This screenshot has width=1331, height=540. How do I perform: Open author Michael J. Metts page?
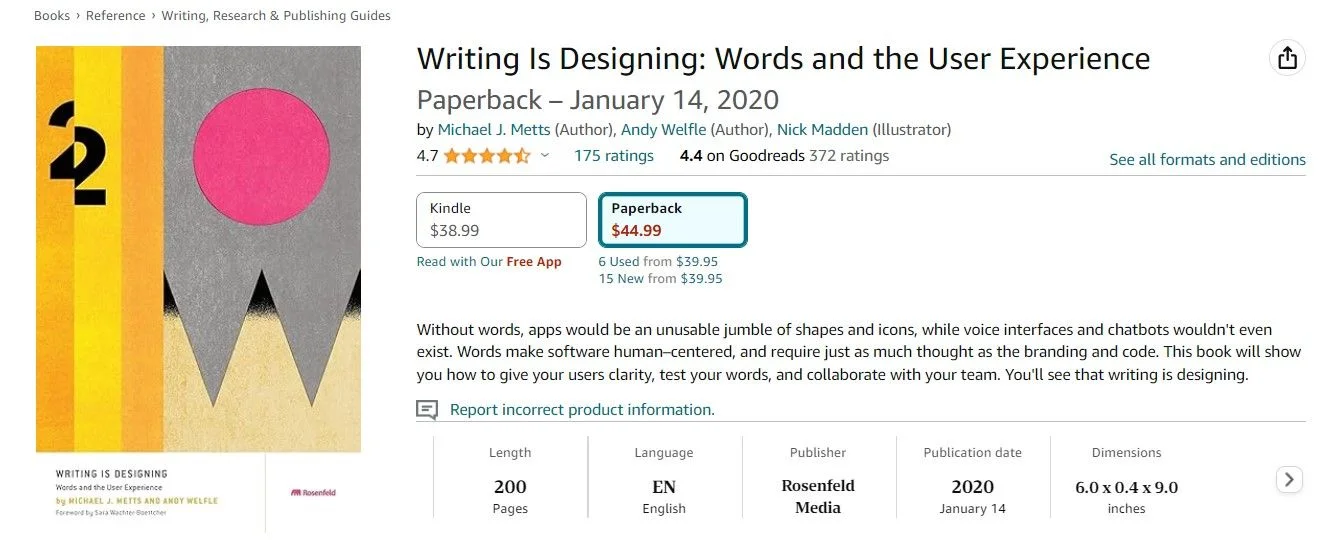(x=494, y=130)
